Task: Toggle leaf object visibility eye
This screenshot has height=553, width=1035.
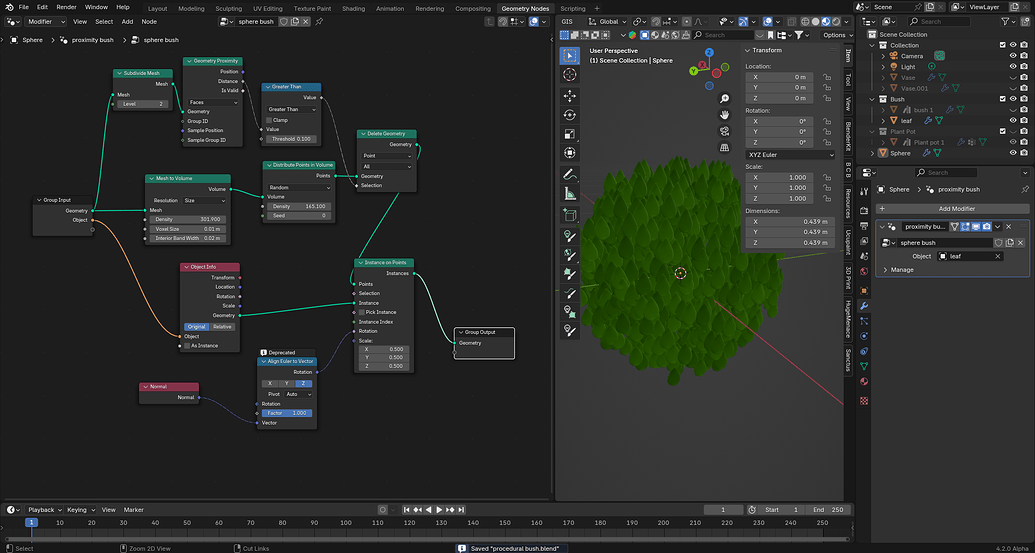Action: click(1013, 121)
